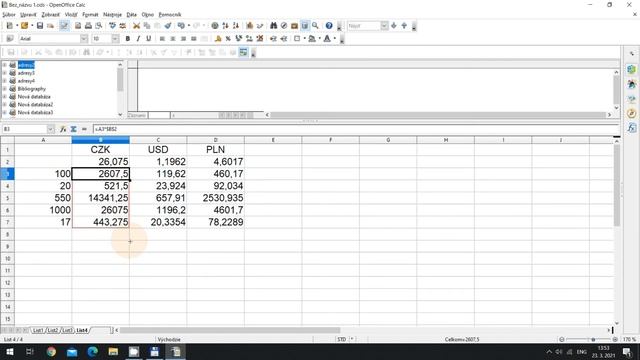
Task: Toggle Italic formatting
Action: (138, 38)
